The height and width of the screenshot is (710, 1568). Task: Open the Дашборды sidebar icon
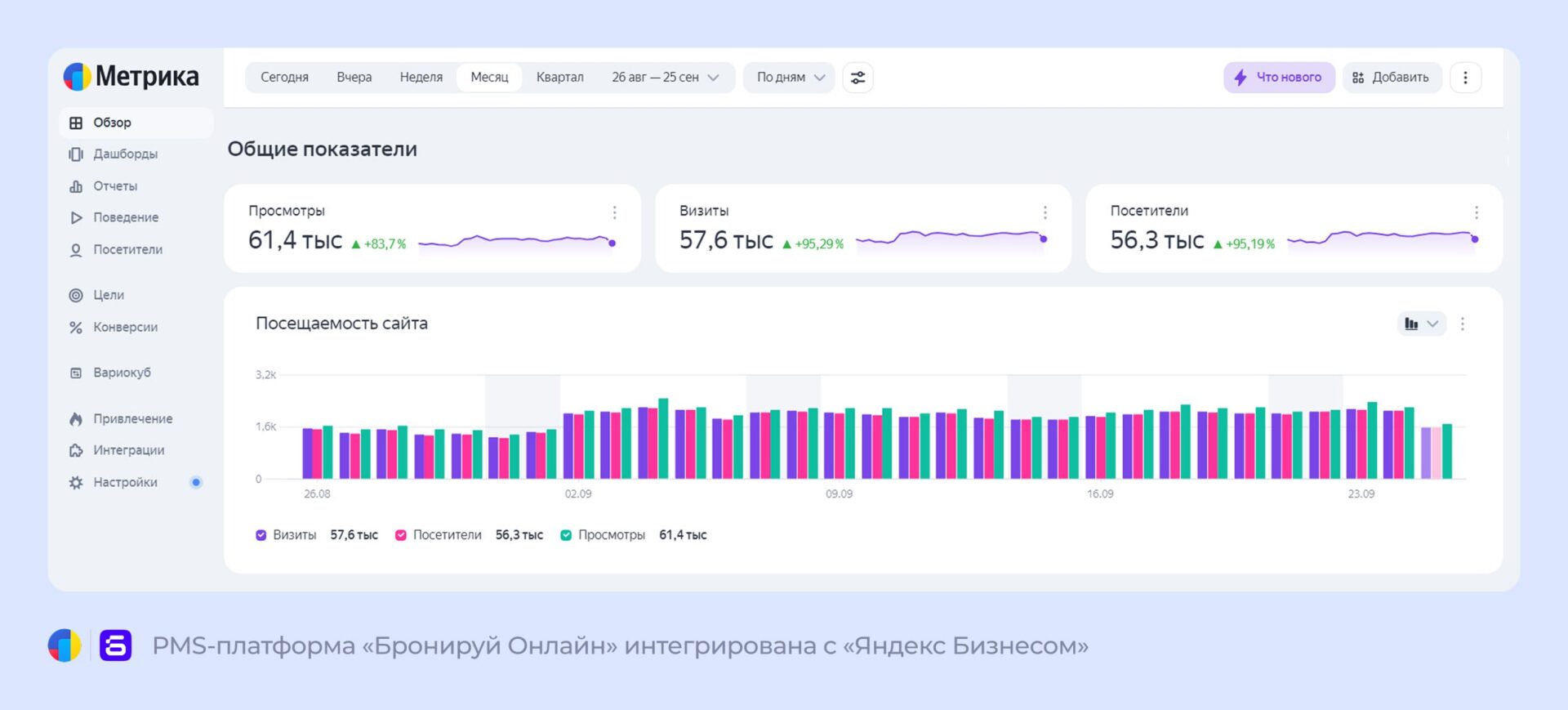[x=76, y=154]
